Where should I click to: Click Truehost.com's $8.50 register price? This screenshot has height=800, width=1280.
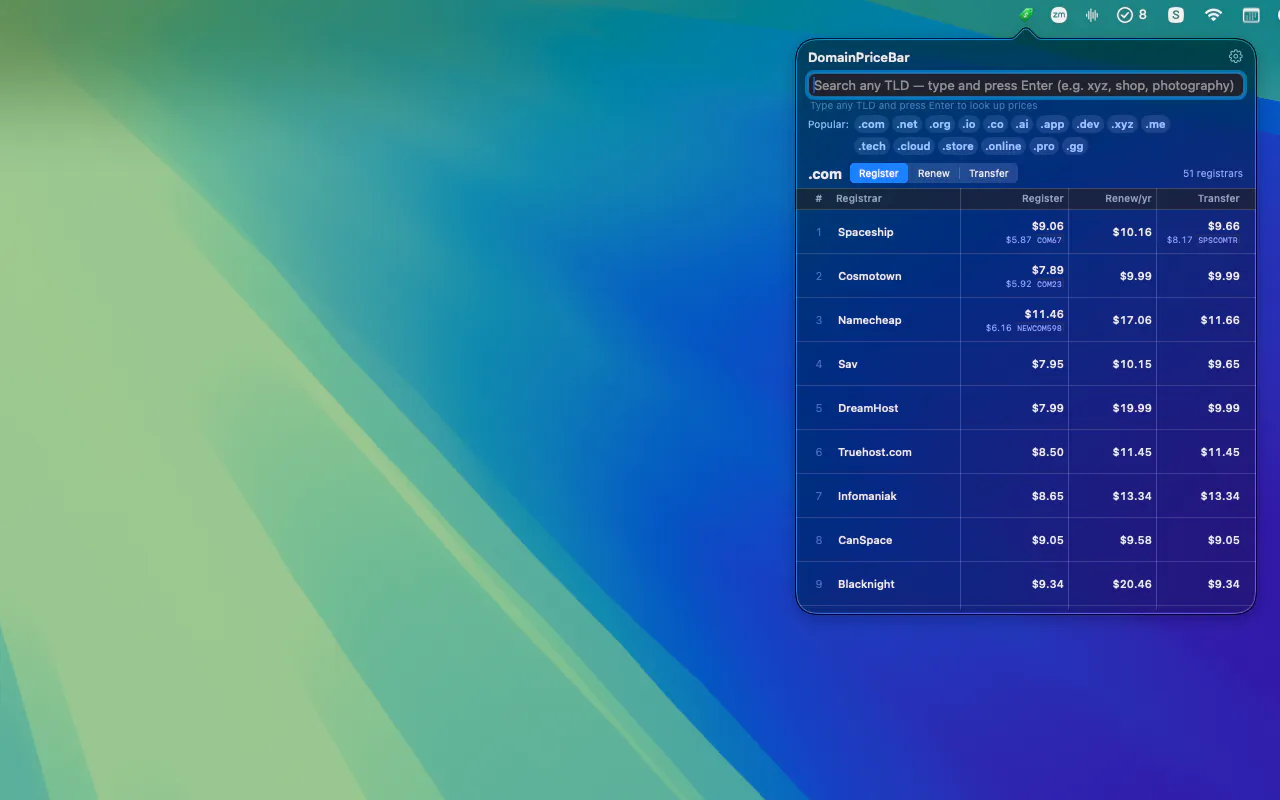pyautogui.click(x=1048, y=452)
